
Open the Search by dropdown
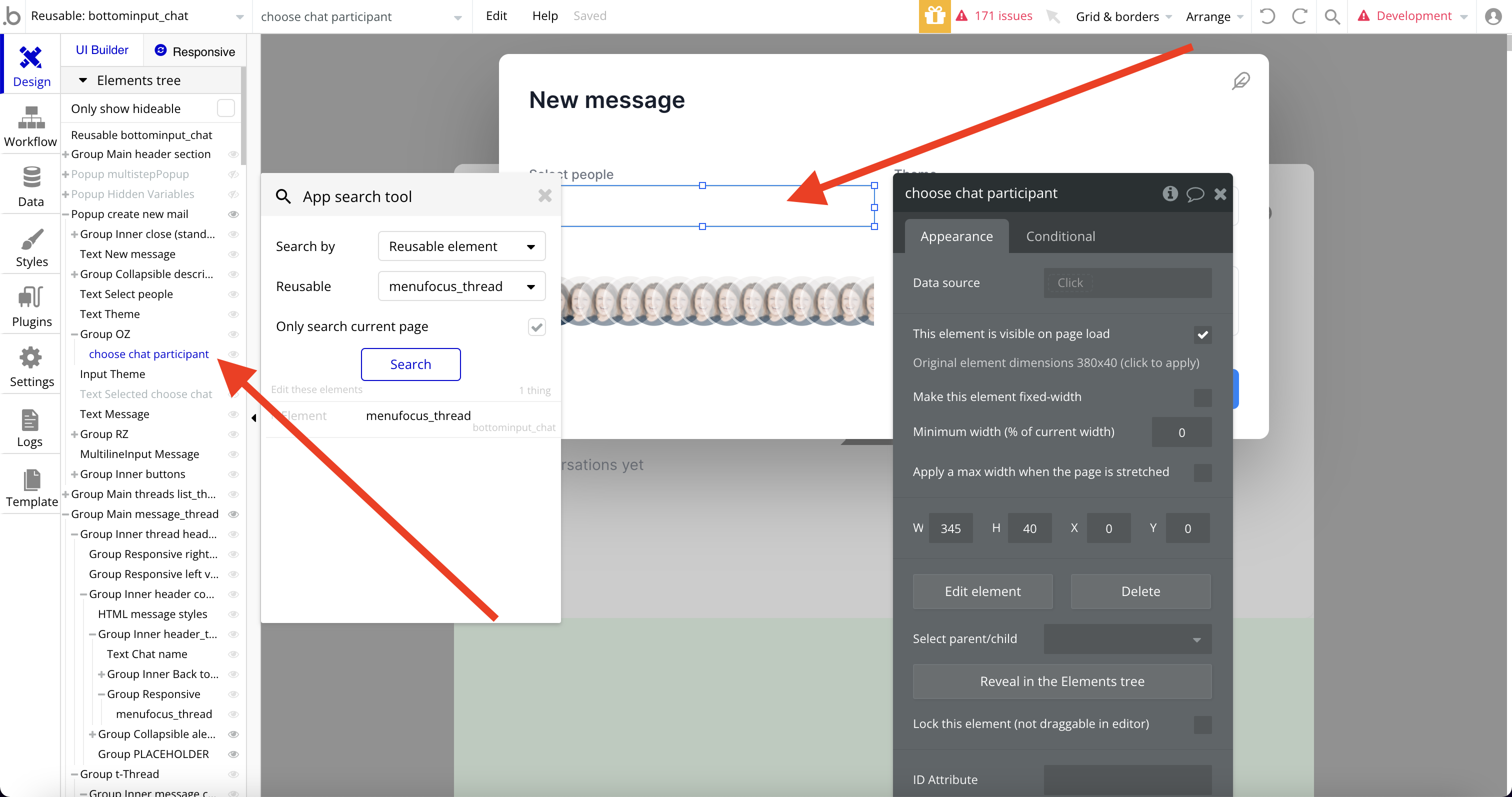point(461,246)
